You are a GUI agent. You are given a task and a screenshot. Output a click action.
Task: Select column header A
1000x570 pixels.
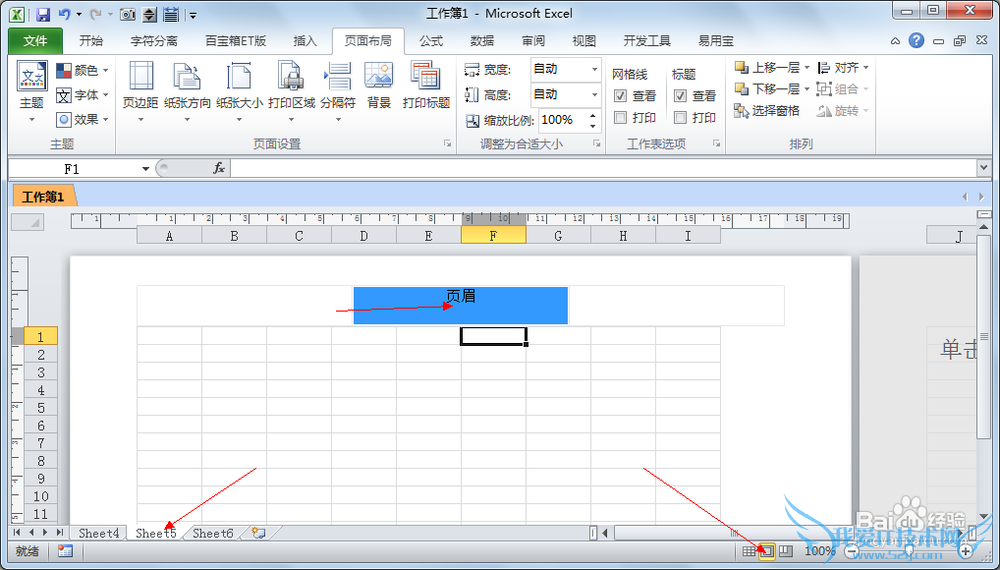pyautogui.click(x=169, y=236)
